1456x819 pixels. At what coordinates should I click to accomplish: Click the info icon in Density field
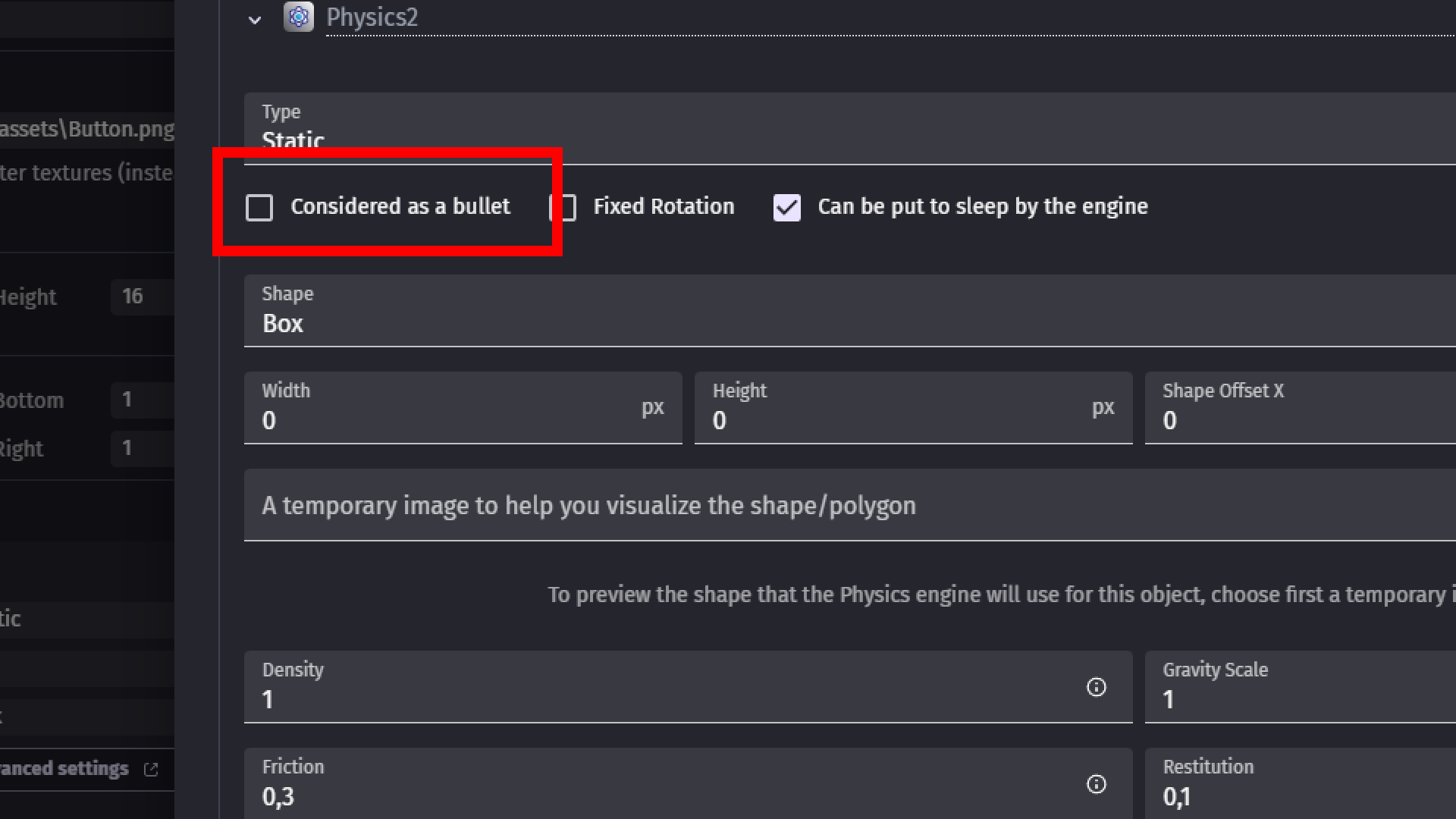point(1096,687)
